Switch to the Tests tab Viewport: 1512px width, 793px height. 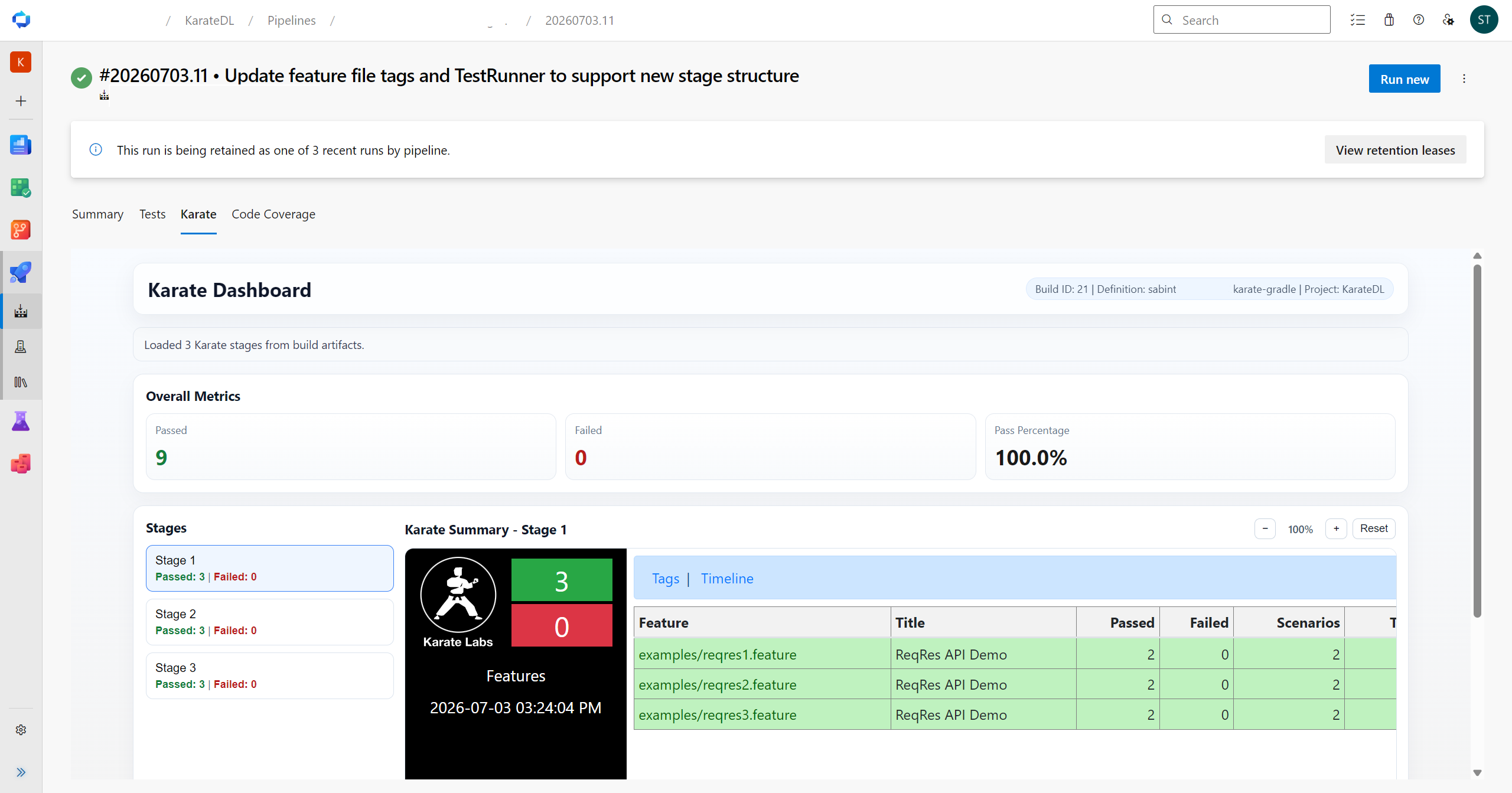152,214
